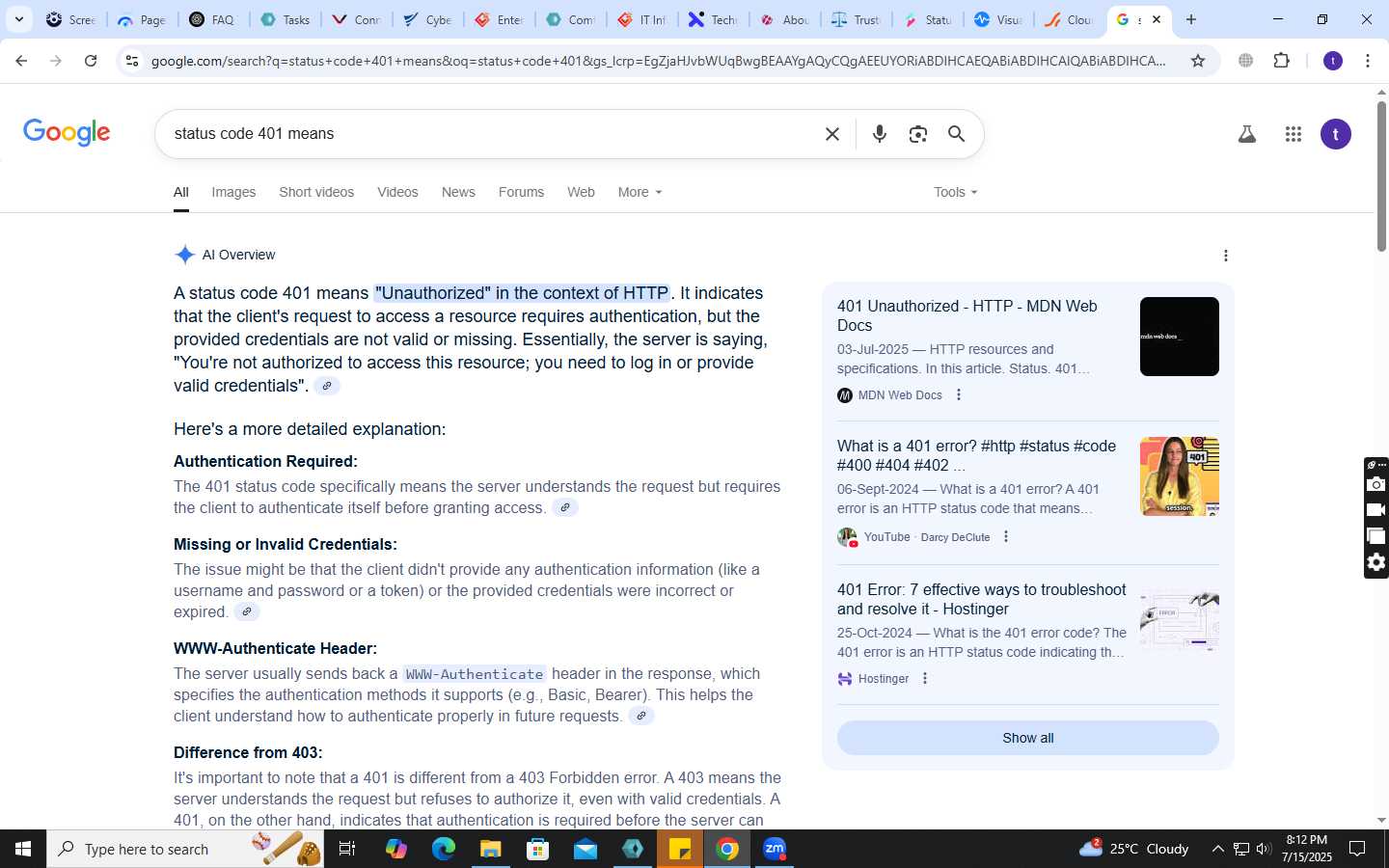This screenshot has width=1389, height=868.
Task: Go back to the previous page
Action: (21, 61)
